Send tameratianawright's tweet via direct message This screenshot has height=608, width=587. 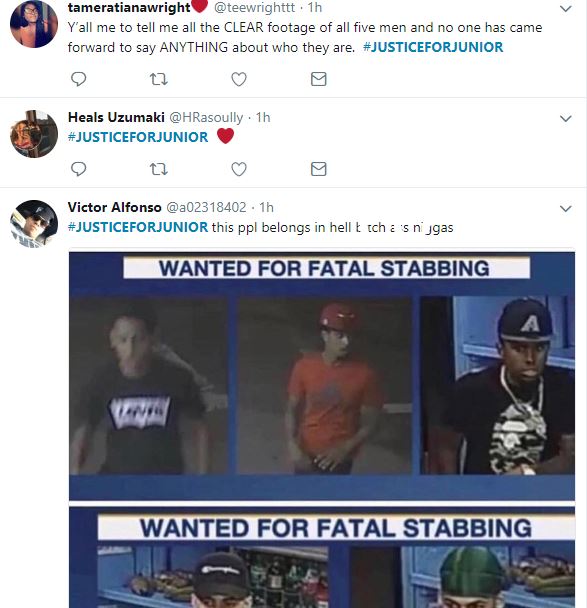[319, 79]
